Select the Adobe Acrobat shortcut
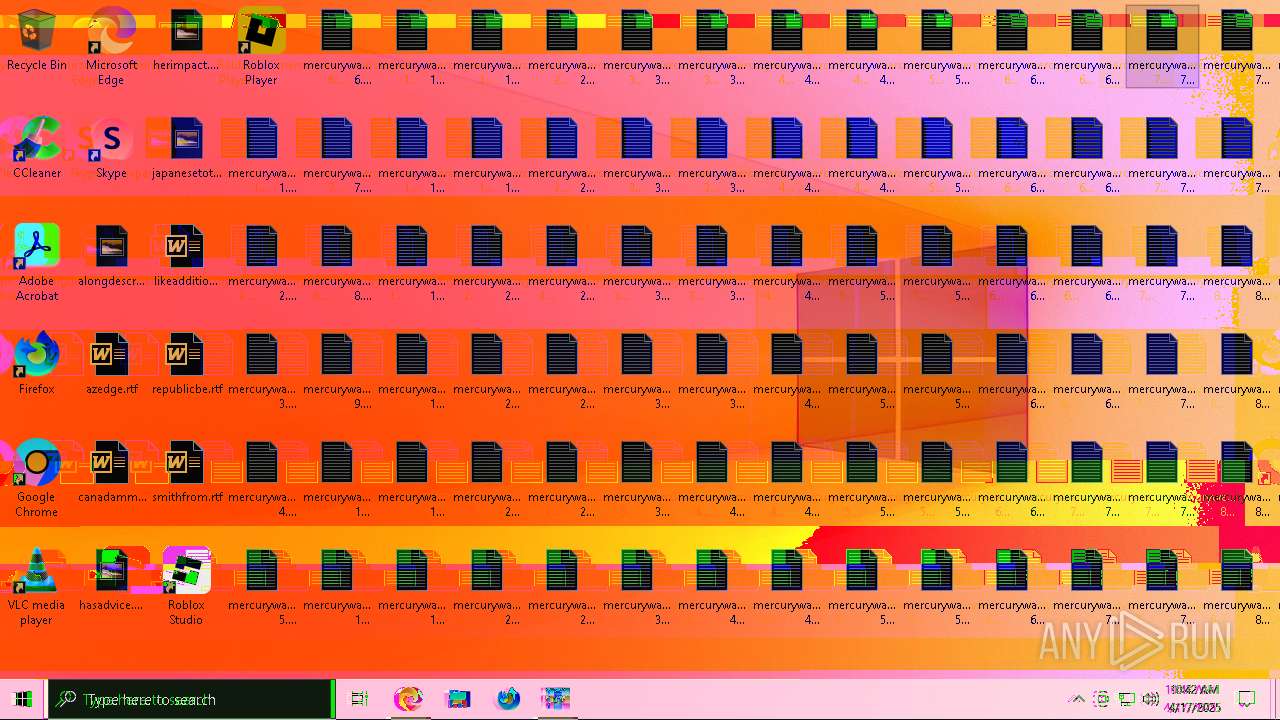This screenshot has width=1280, height=720. (37, 263)
